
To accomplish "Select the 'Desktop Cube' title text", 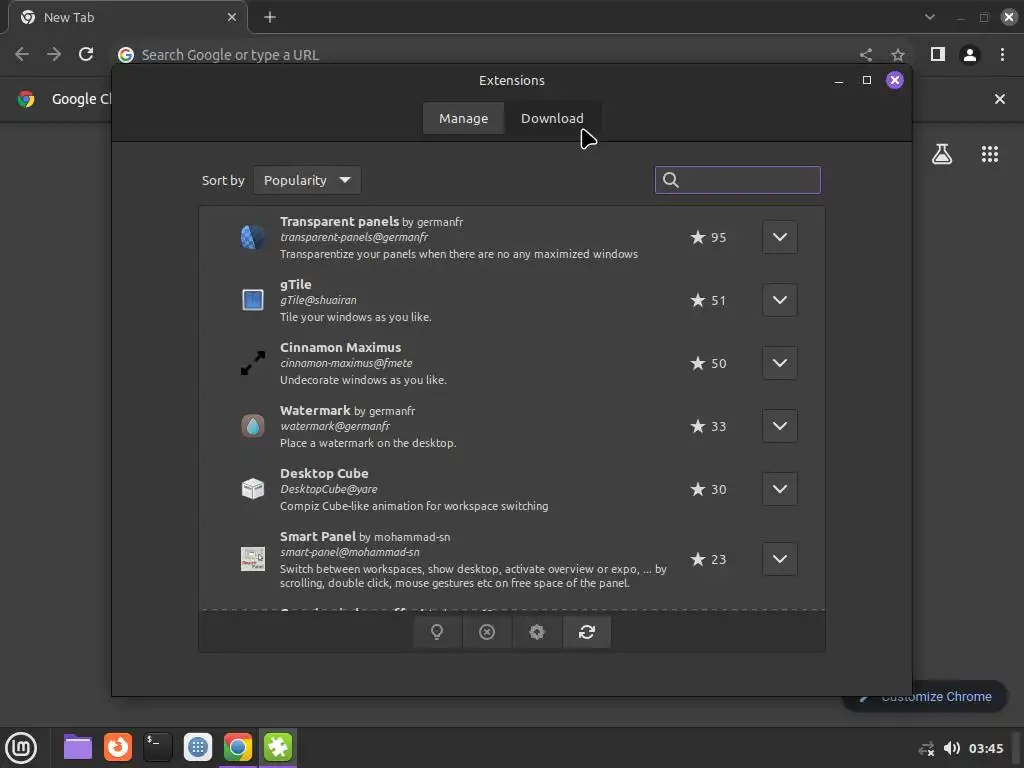I will tap(324, 473).
